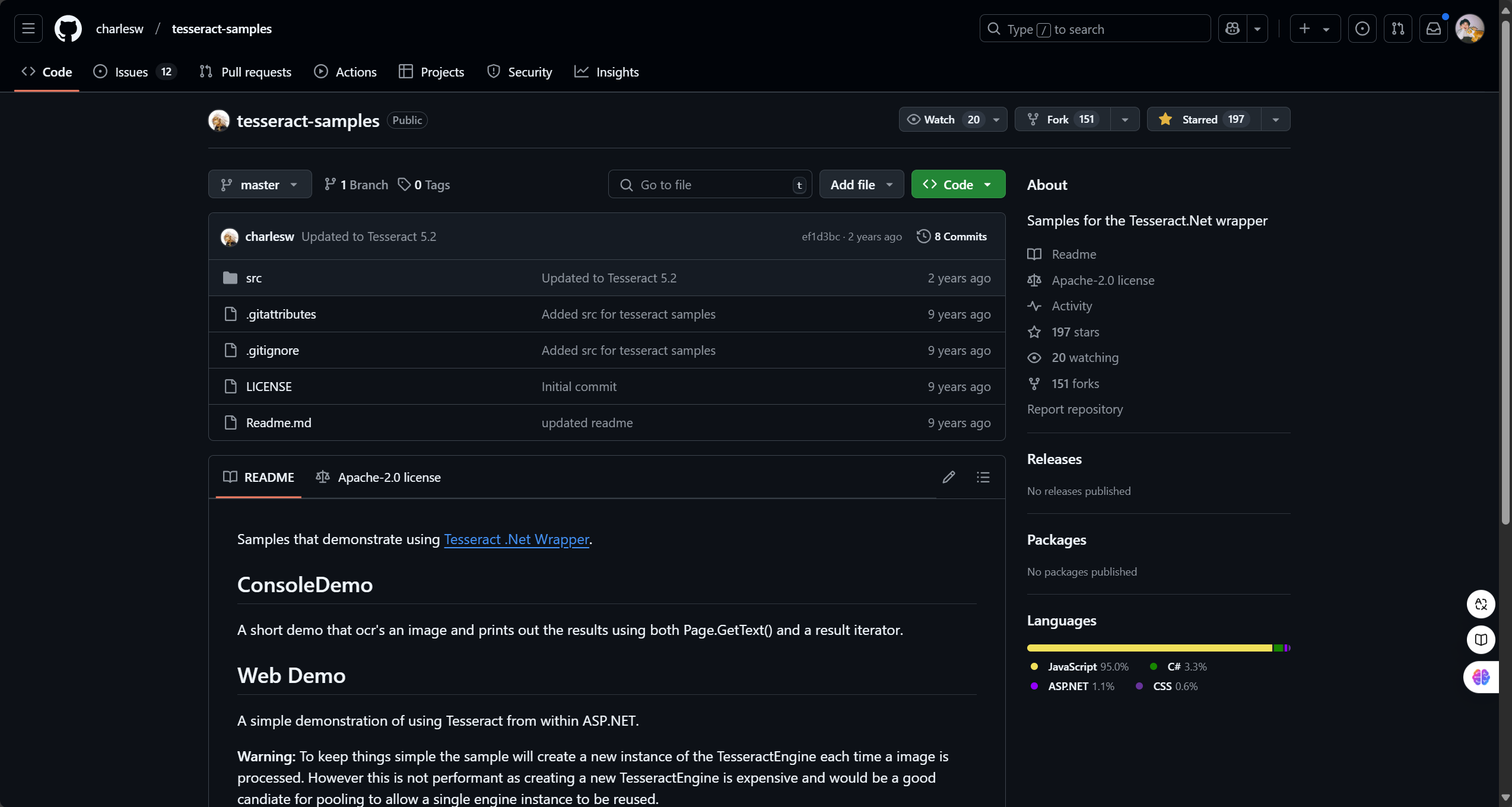The width and height of the screenshot is (1512, 807).
Task: Open the Add file dropdown
Action: 862,185
